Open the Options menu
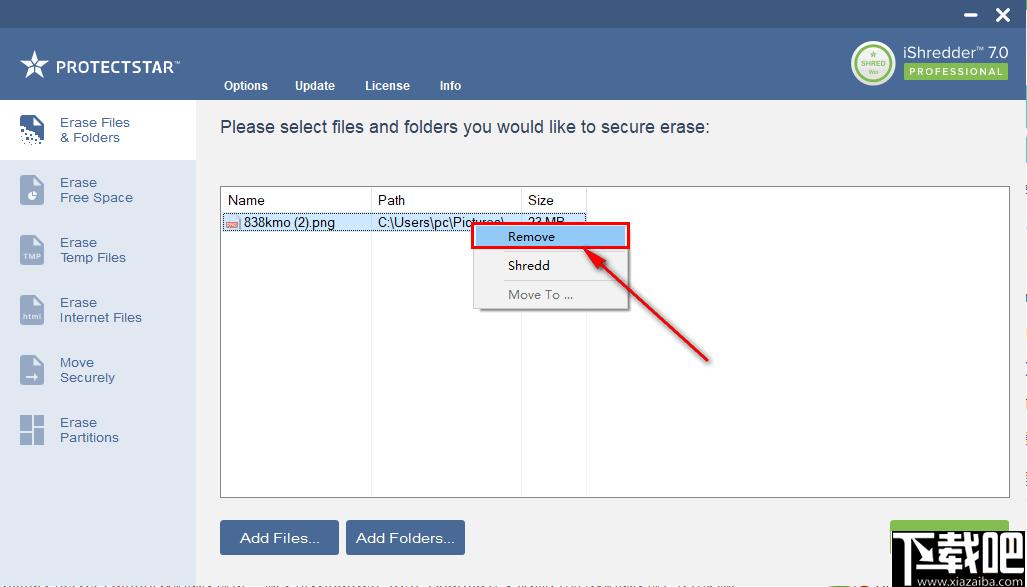 [x=246, y=86]
